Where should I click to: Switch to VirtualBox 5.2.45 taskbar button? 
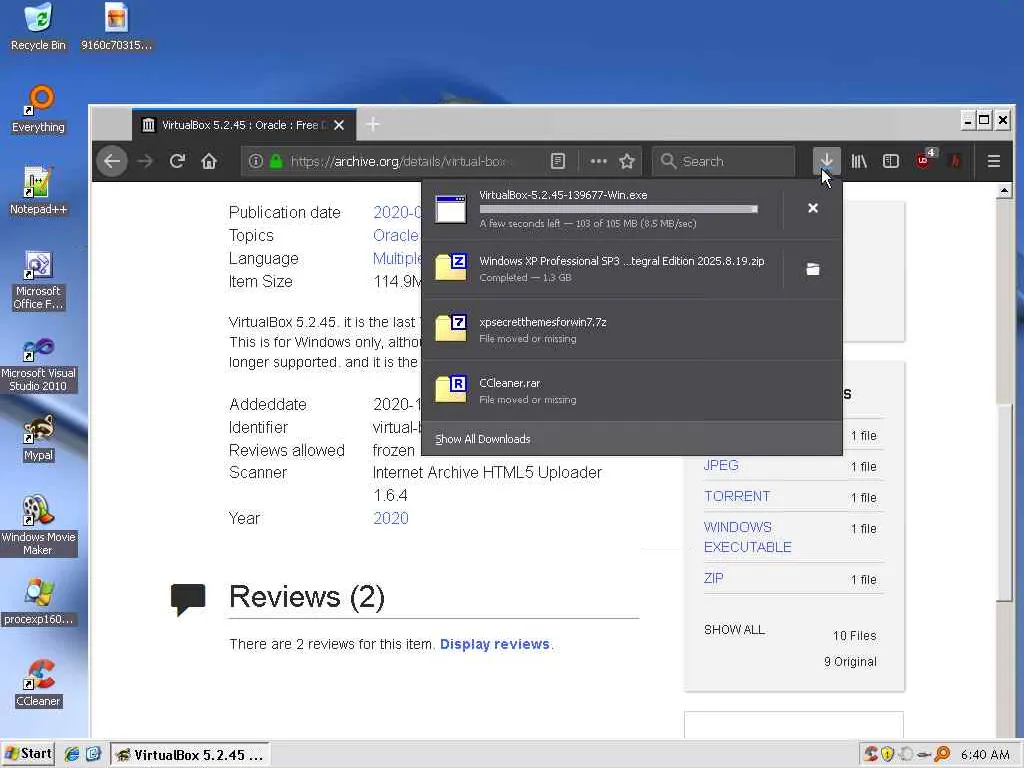point(189,754)
